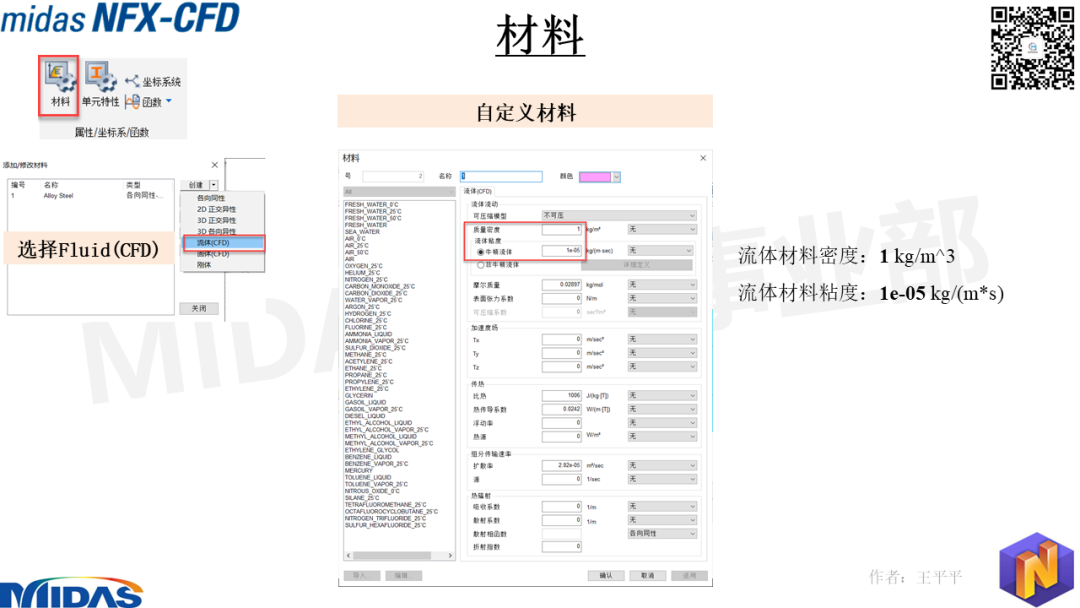The image size is (1080, 608).
Task: Expand the 函数 dropdown arrow
Action: pos(169,101)
